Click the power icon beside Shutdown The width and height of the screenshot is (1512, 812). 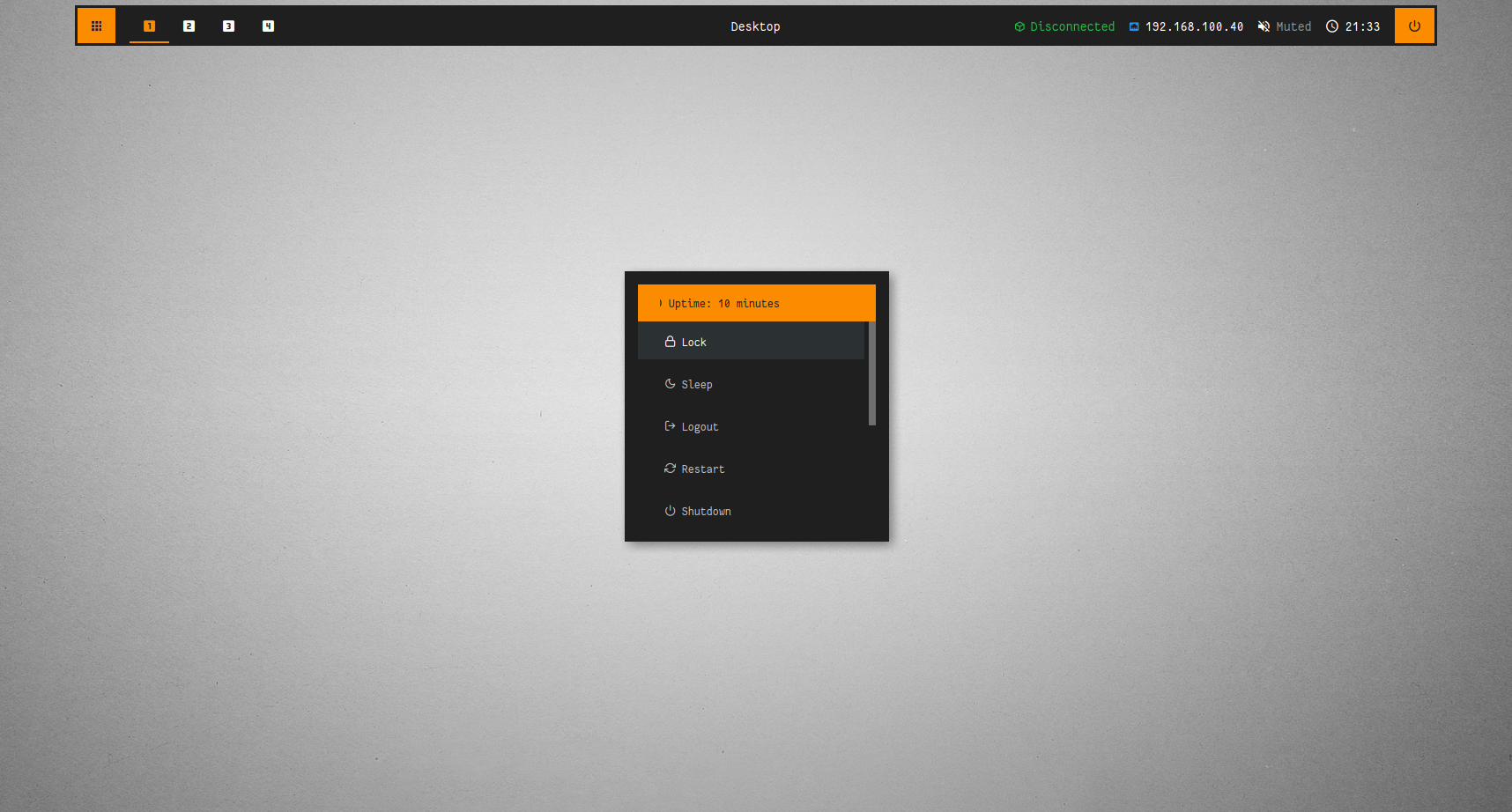click(671, 510)
